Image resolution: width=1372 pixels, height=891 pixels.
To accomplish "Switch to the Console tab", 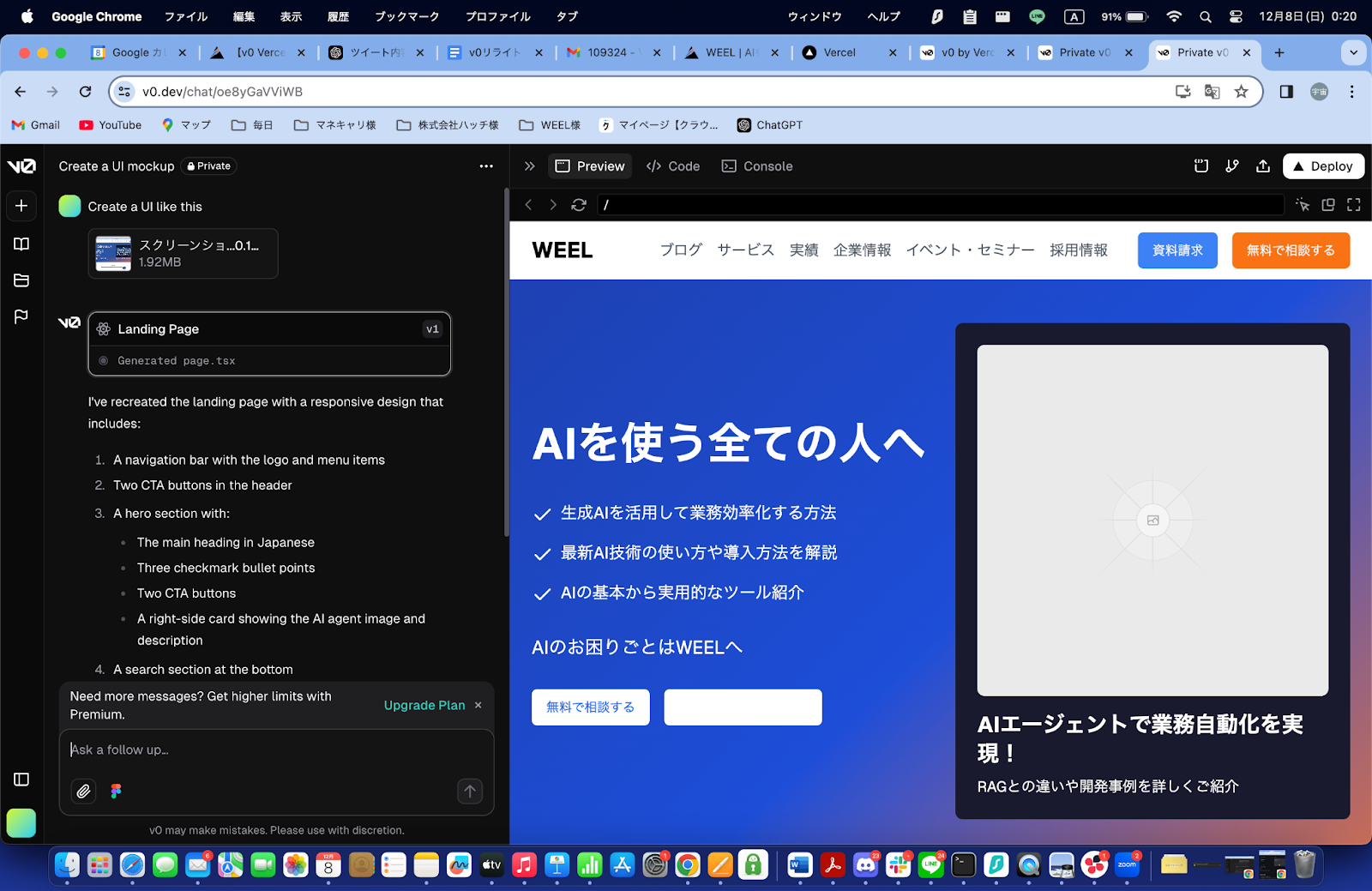I will (x=757, y=166).
